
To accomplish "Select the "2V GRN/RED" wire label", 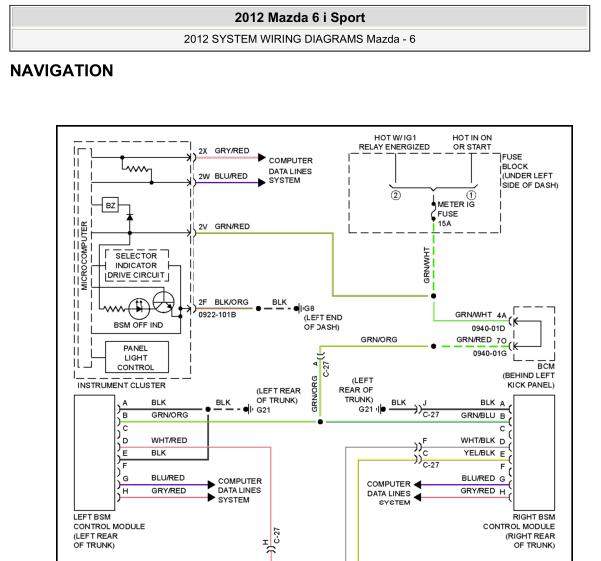I will [x=224, y=226].
